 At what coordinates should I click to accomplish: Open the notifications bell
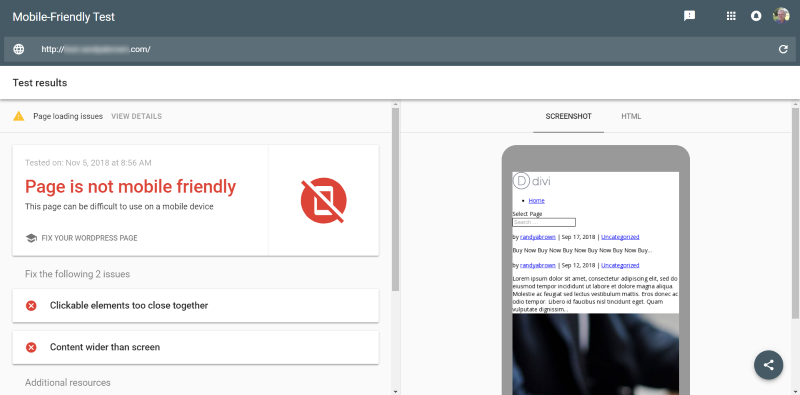coord(756,16)
